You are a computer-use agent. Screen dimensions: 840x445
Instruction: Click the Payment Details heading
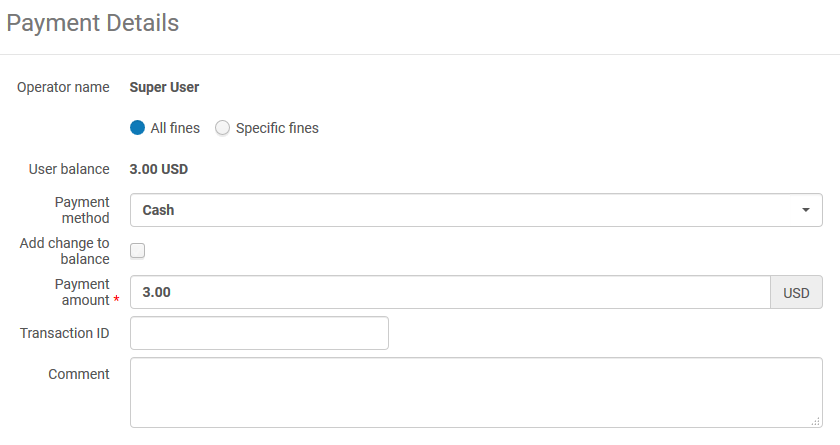(x=93, y=23)
